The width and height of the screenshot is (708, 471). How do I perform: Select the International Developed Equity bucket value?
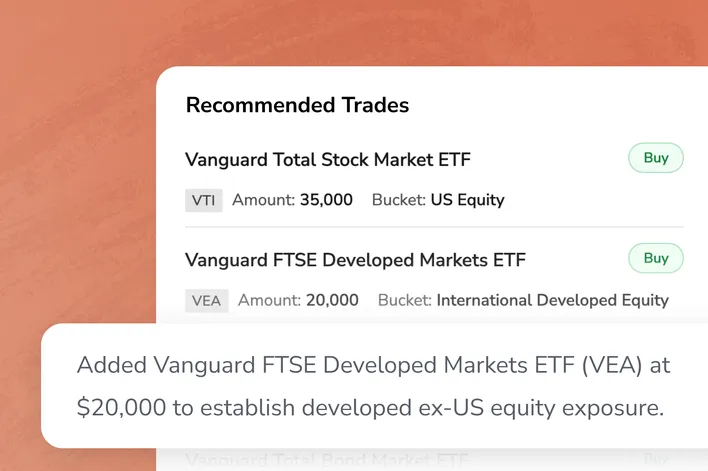552,300
